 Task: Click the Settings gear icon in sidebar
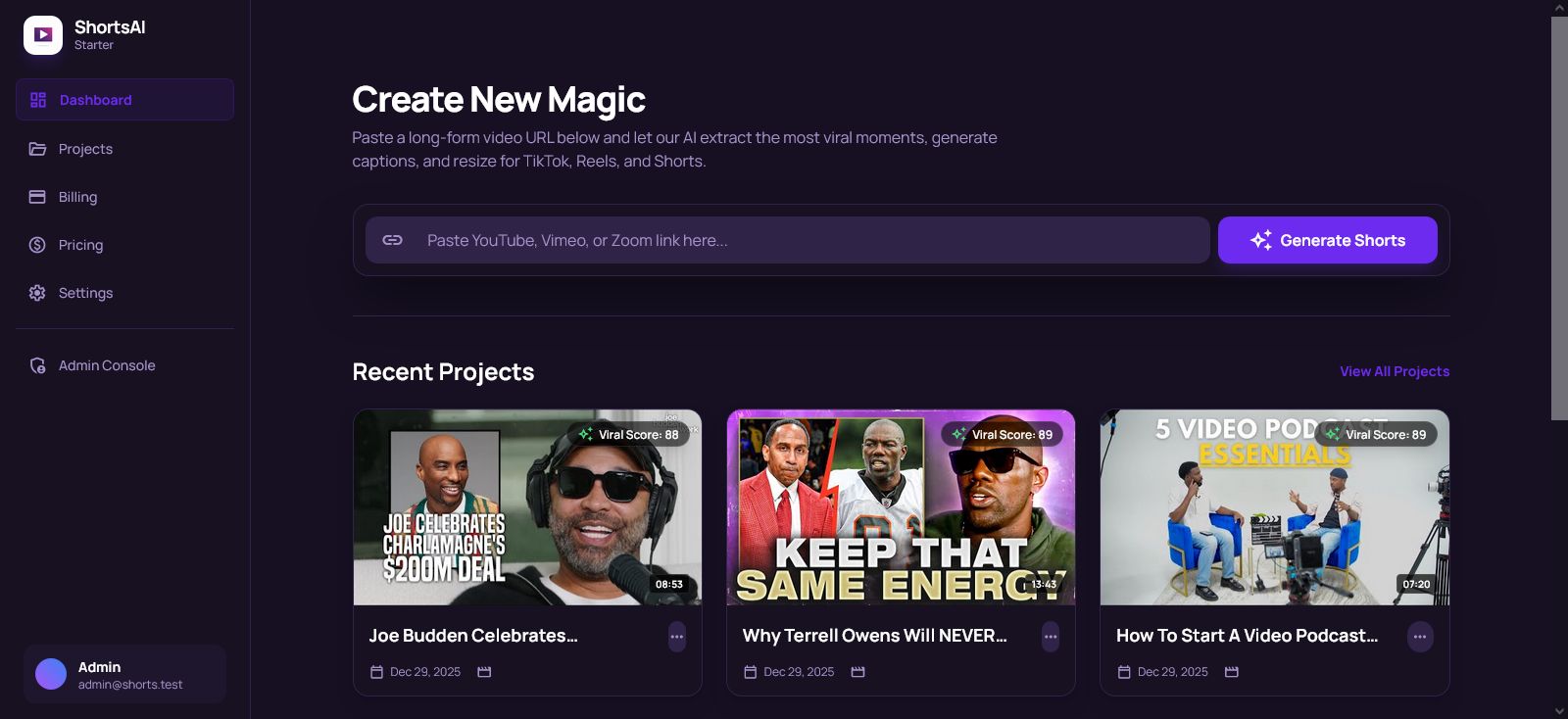[x=37, y=293]
